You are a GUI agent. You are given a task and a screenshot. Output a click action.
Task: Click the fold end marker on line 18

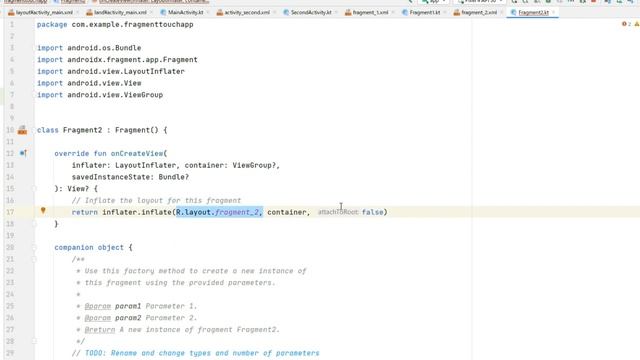[x=35, y=224]
